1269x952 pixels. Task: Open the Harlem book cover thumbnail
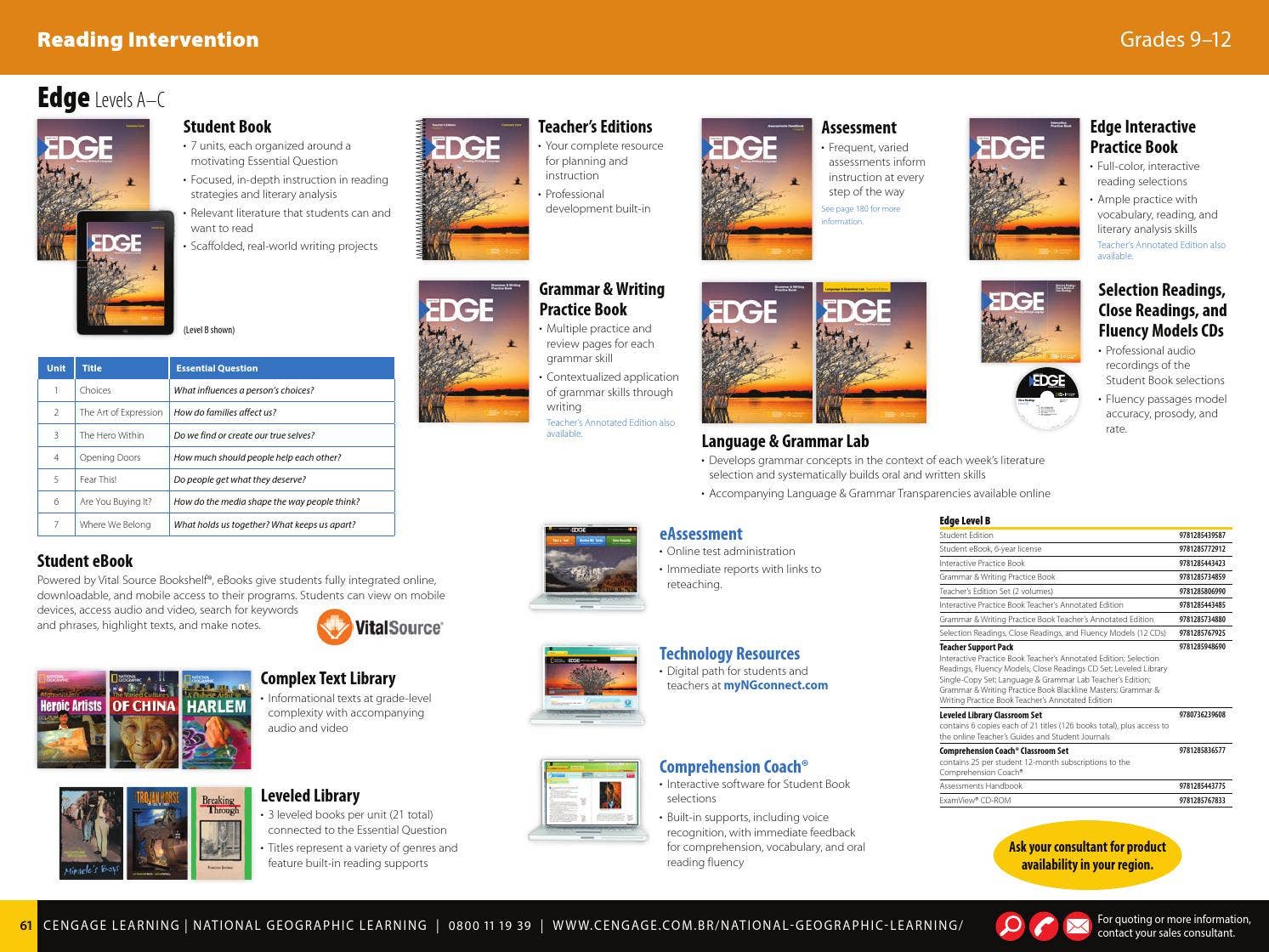(x=214, y=716)
